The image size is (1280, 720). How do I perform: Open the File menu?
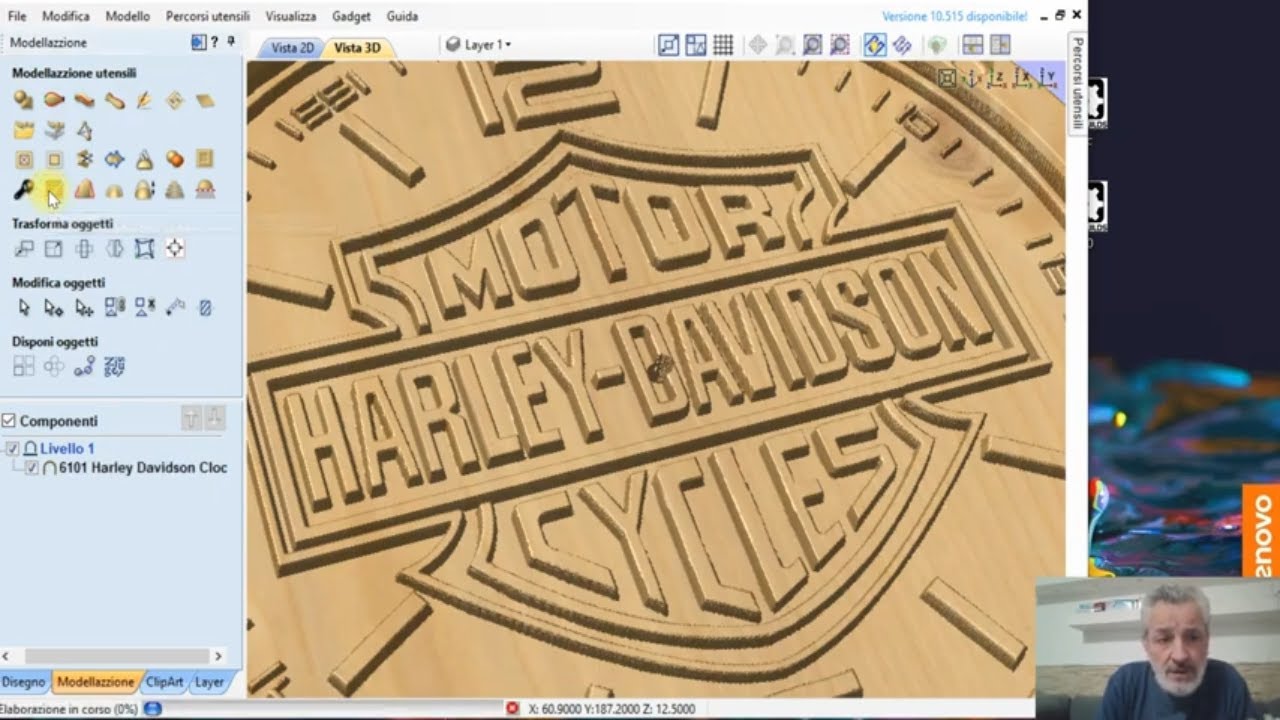pos(17,16)
